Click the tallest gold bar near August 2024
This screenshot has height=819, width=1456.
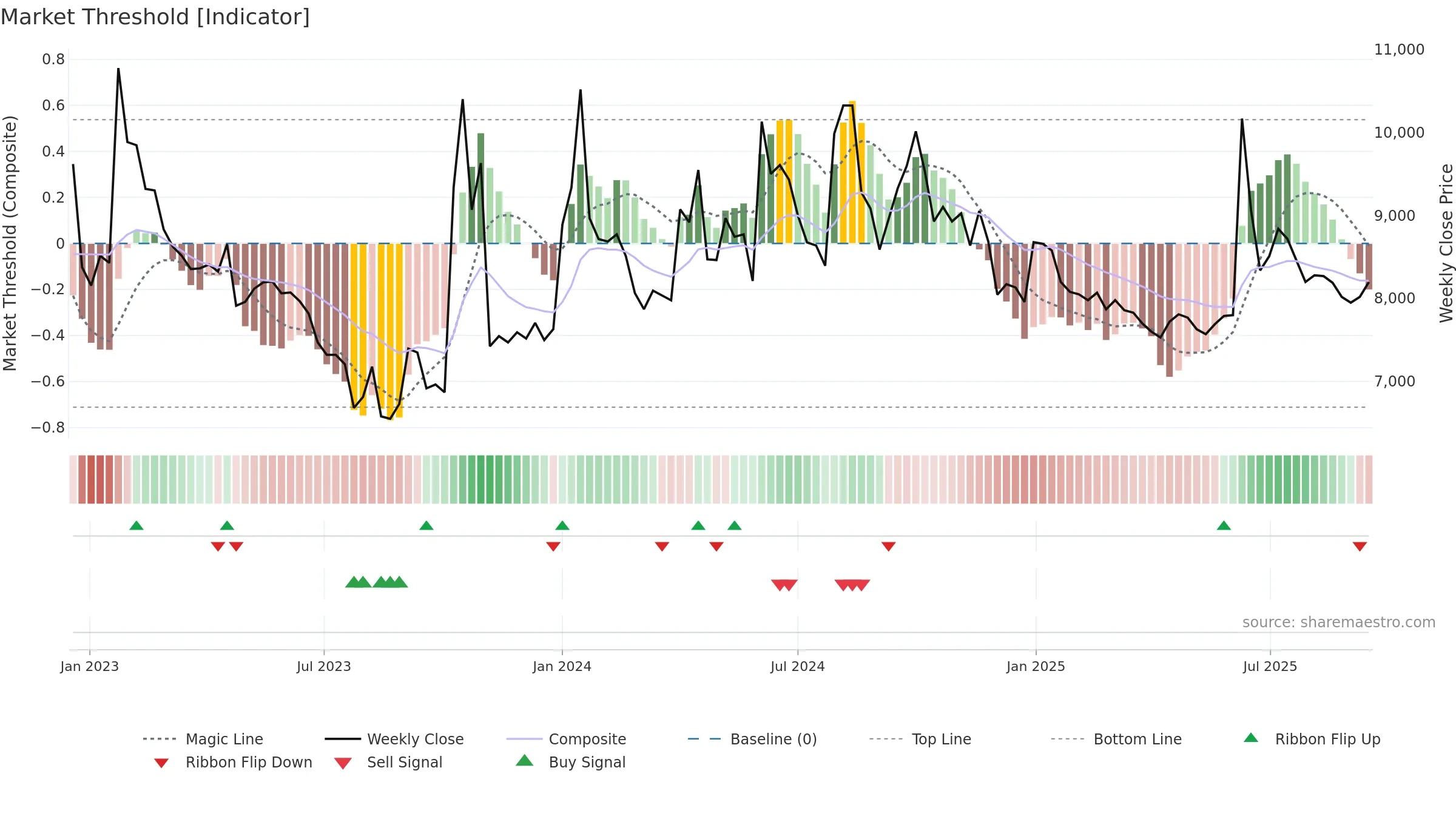coord(852,172)
